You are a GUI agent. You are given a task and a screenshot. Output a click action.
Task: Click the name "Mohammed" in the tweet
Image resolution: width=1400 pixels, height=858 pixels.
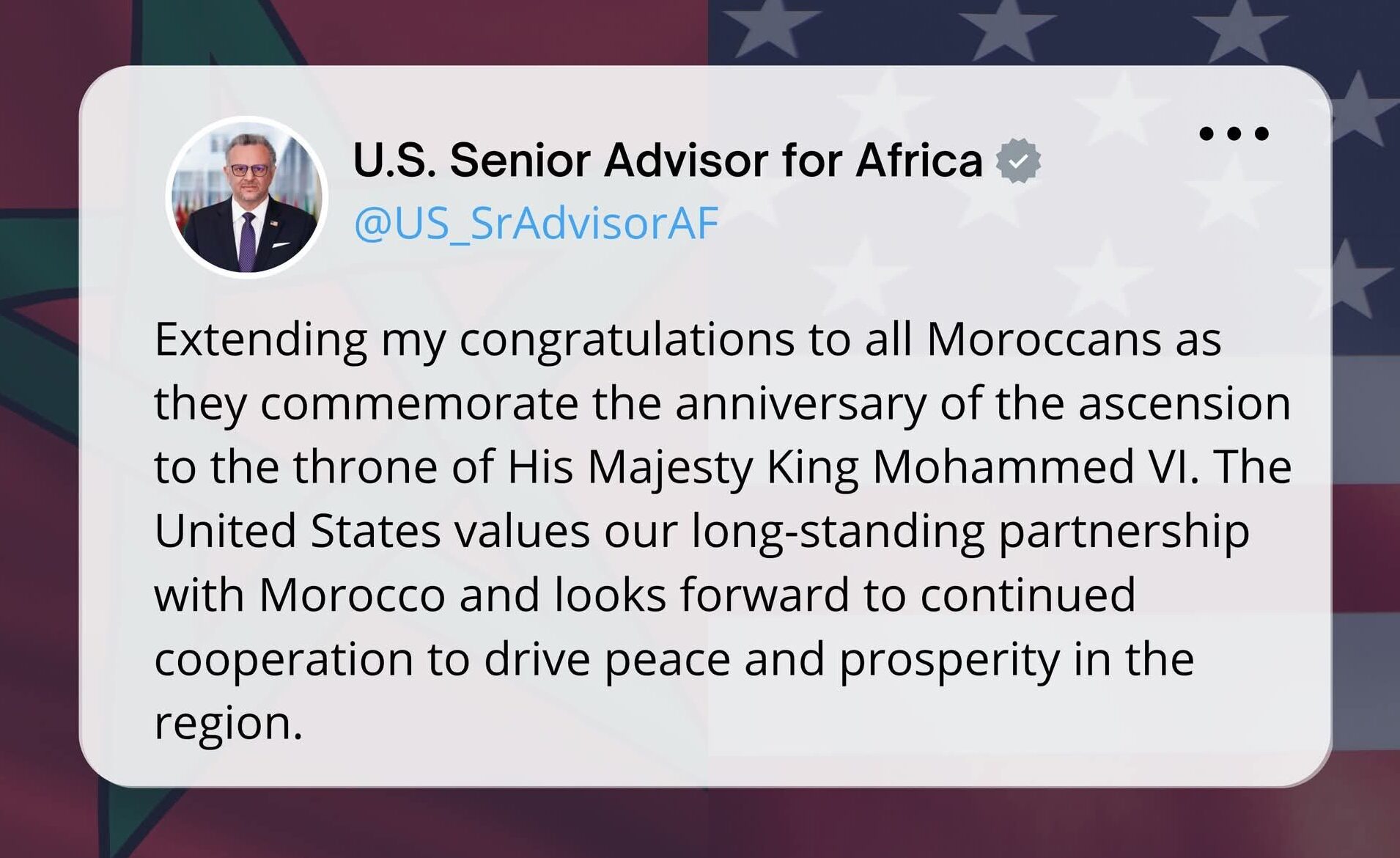[x=1003, y=467]
